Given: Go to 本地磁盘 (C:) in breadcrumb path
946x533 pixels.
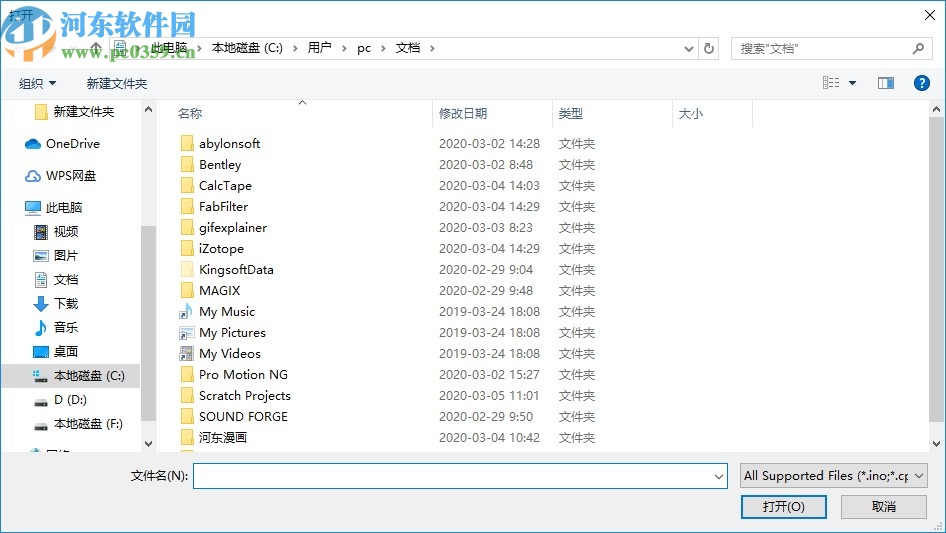Looking at the screenshot, I should (247, 48).
